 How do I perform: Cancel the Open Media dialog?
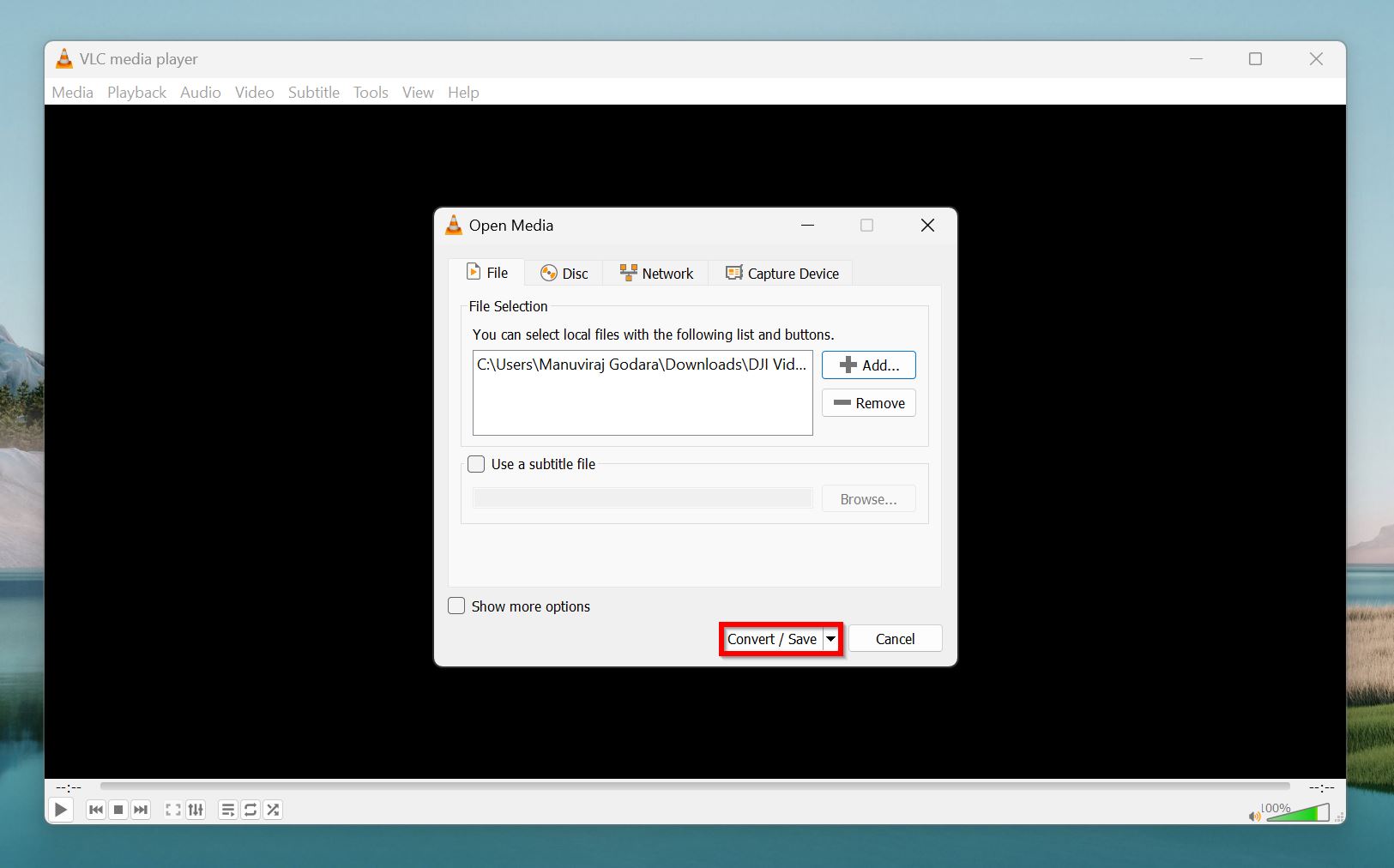coord(895,639)
